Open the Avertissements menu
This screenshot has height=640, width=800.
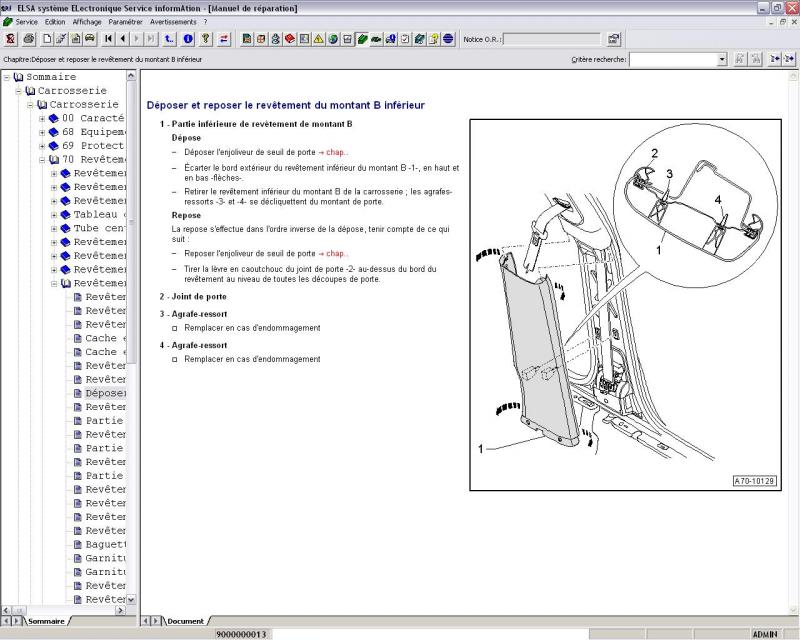click(173, 22)
